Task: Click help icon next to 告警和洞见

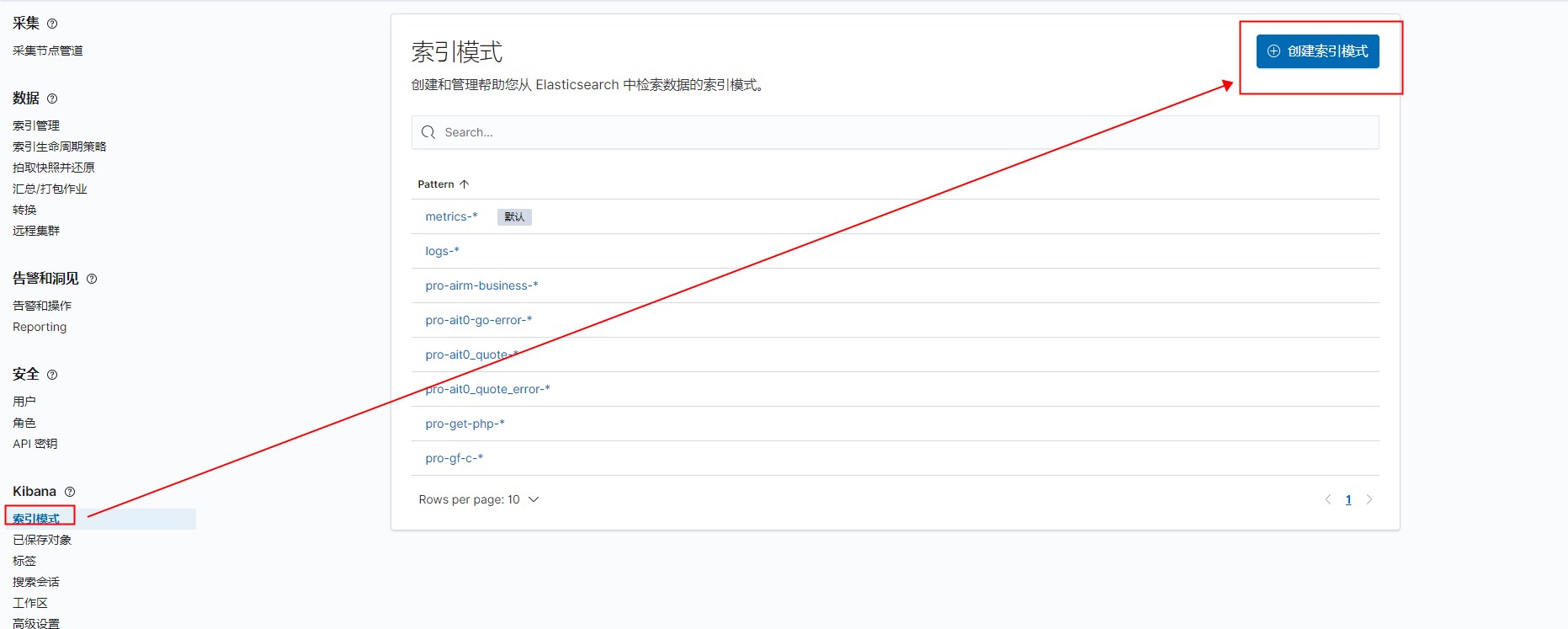Action: tap(92, 279)
